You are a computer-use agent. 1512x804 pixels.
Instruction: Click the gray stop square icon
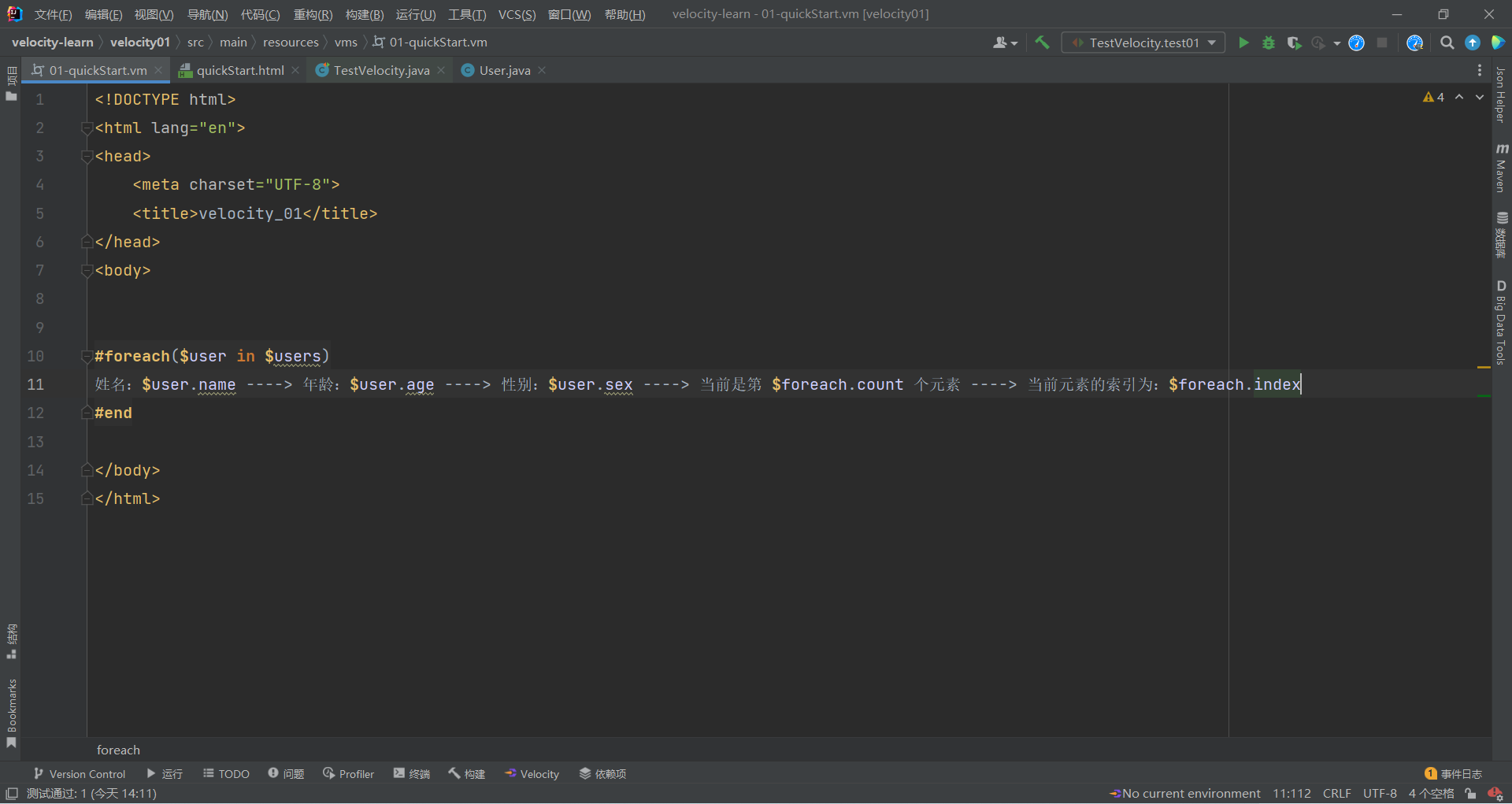[1381, 43]
